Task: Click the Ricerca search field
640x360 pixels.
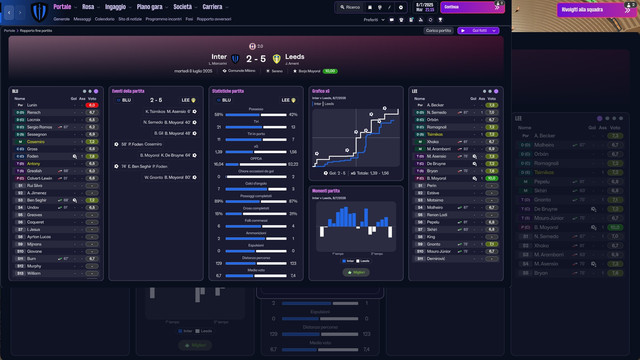Action: [x=349, y=7]
